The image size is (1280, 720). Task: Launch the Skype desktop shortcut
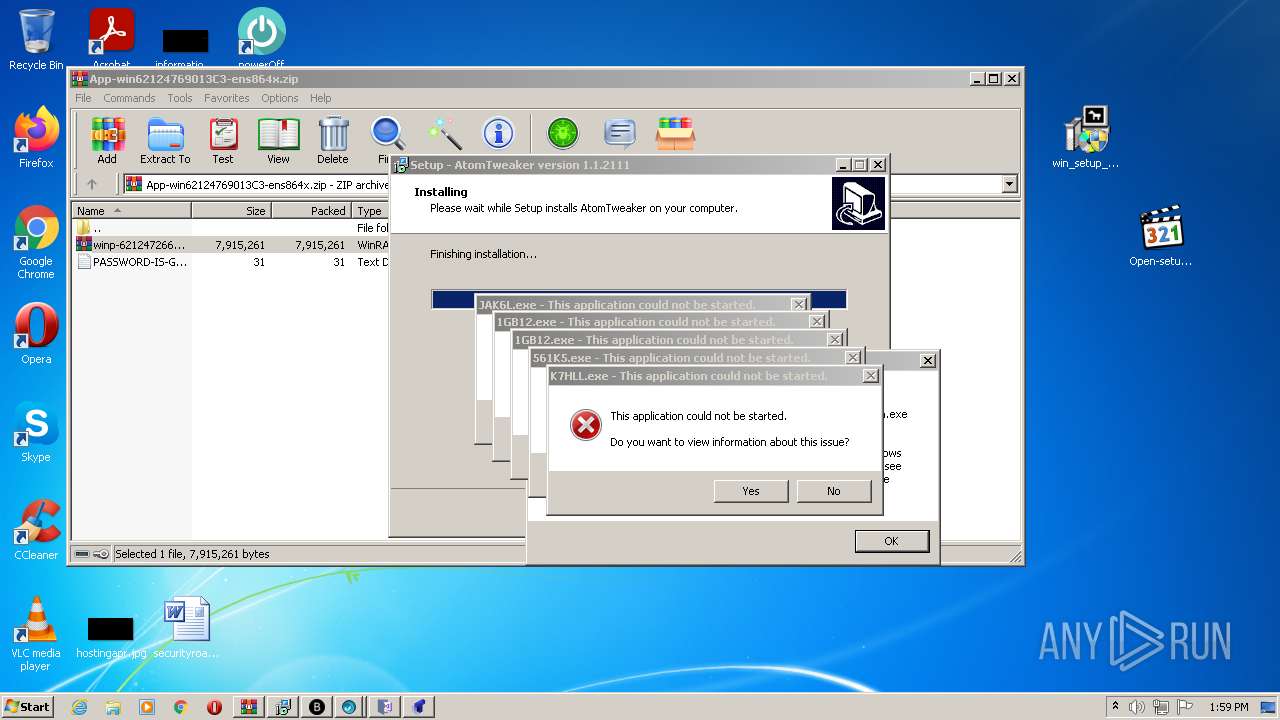[x=36, y=432]
